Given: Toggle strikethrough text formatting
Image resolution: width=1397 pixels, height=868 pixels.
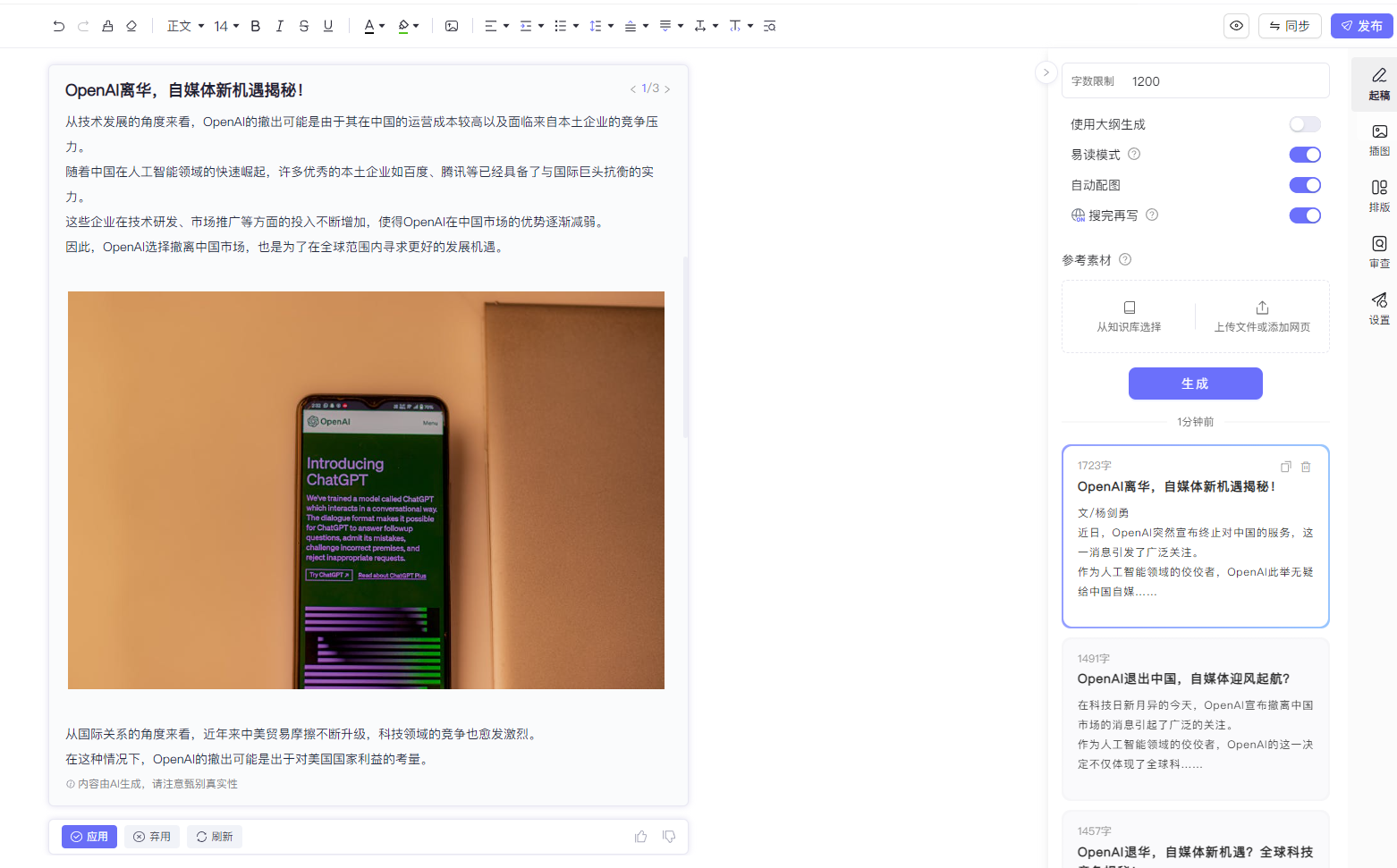Looking at the screenshot, I should [304, 26].
